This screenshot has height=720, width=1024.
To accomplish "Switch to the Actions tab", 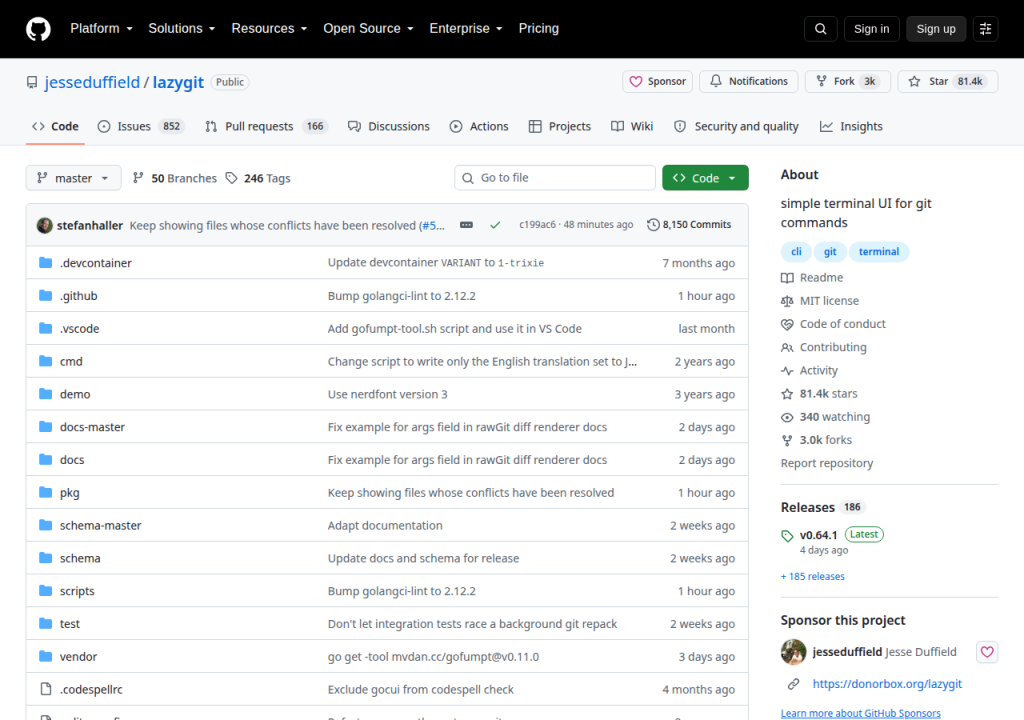I will click(x=479, y=127).
